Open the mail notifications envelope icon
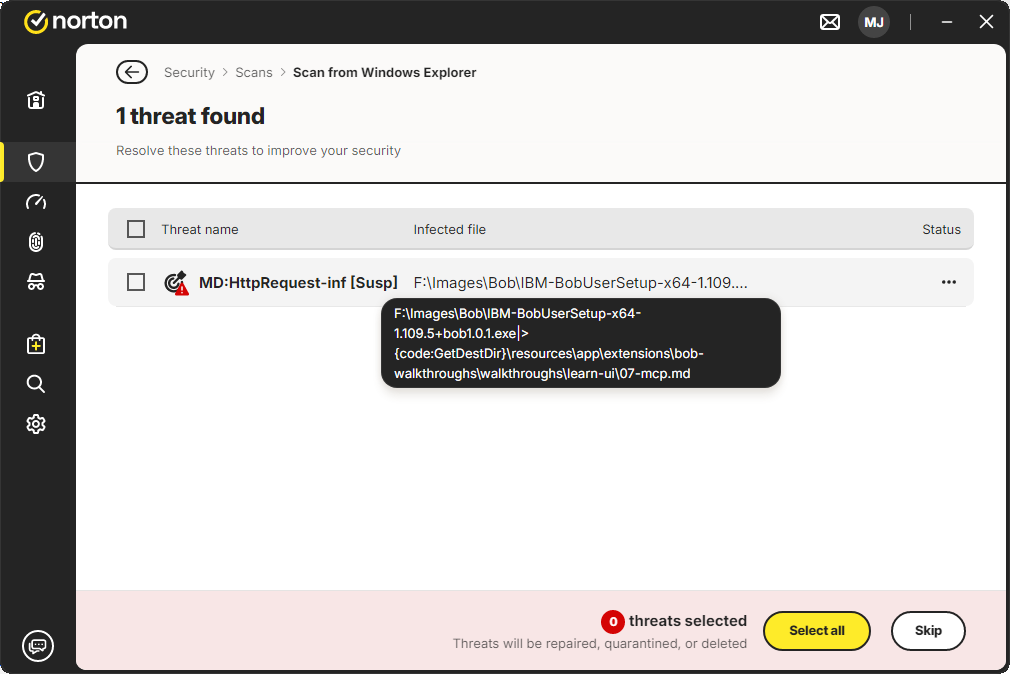The image size is (1010, 674). pyautogui.click(x=830, y=23)
